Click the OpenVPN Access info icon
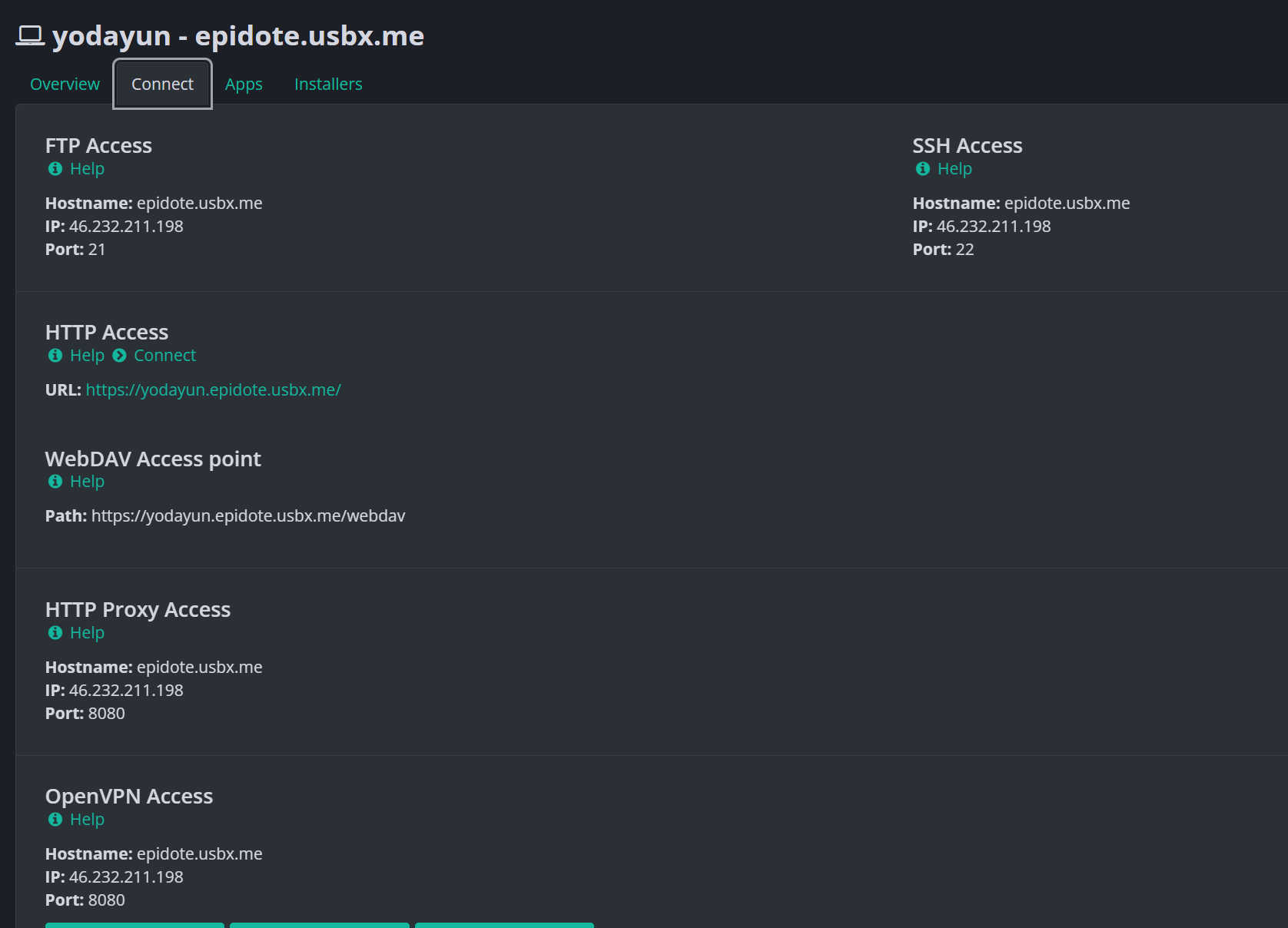Viewport: 1288px width, 928px height. pyautogui.click(x=55, y=819)
